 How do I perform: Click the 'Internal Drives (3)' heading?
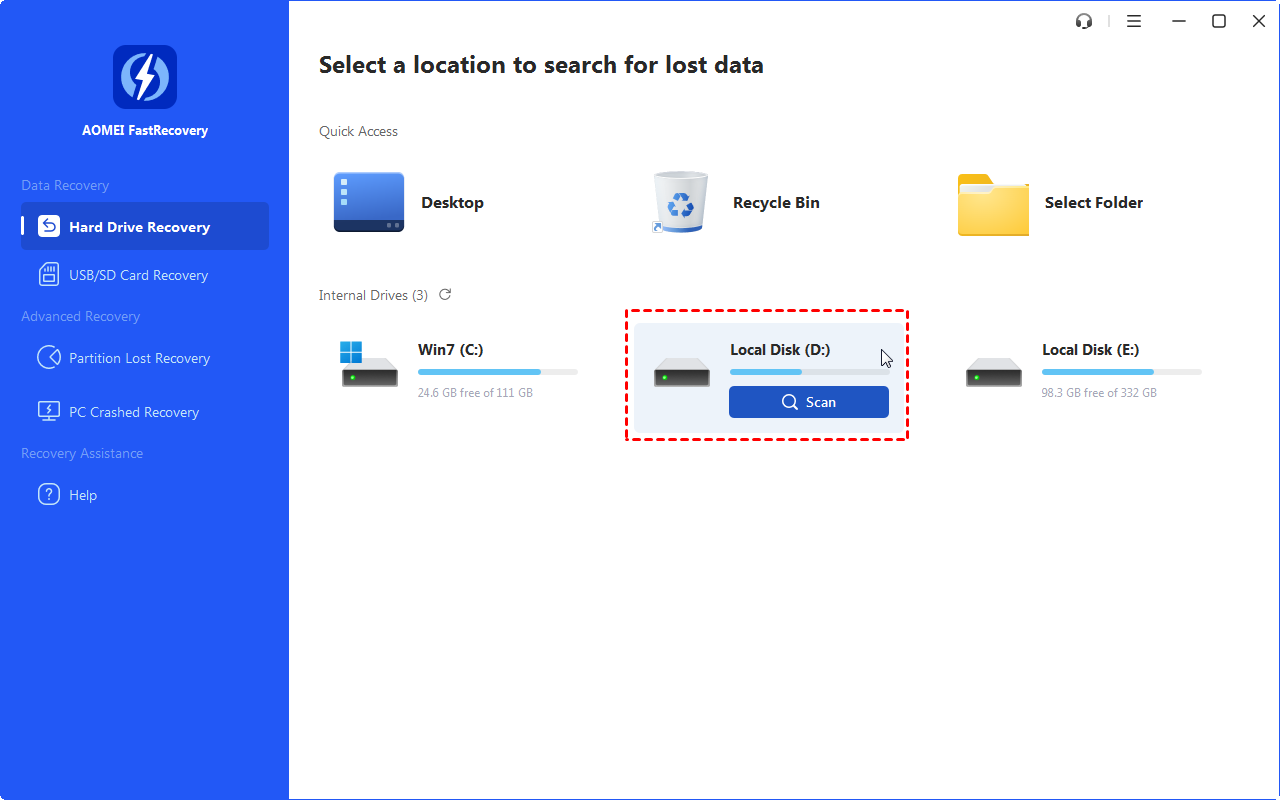(373, 295)
